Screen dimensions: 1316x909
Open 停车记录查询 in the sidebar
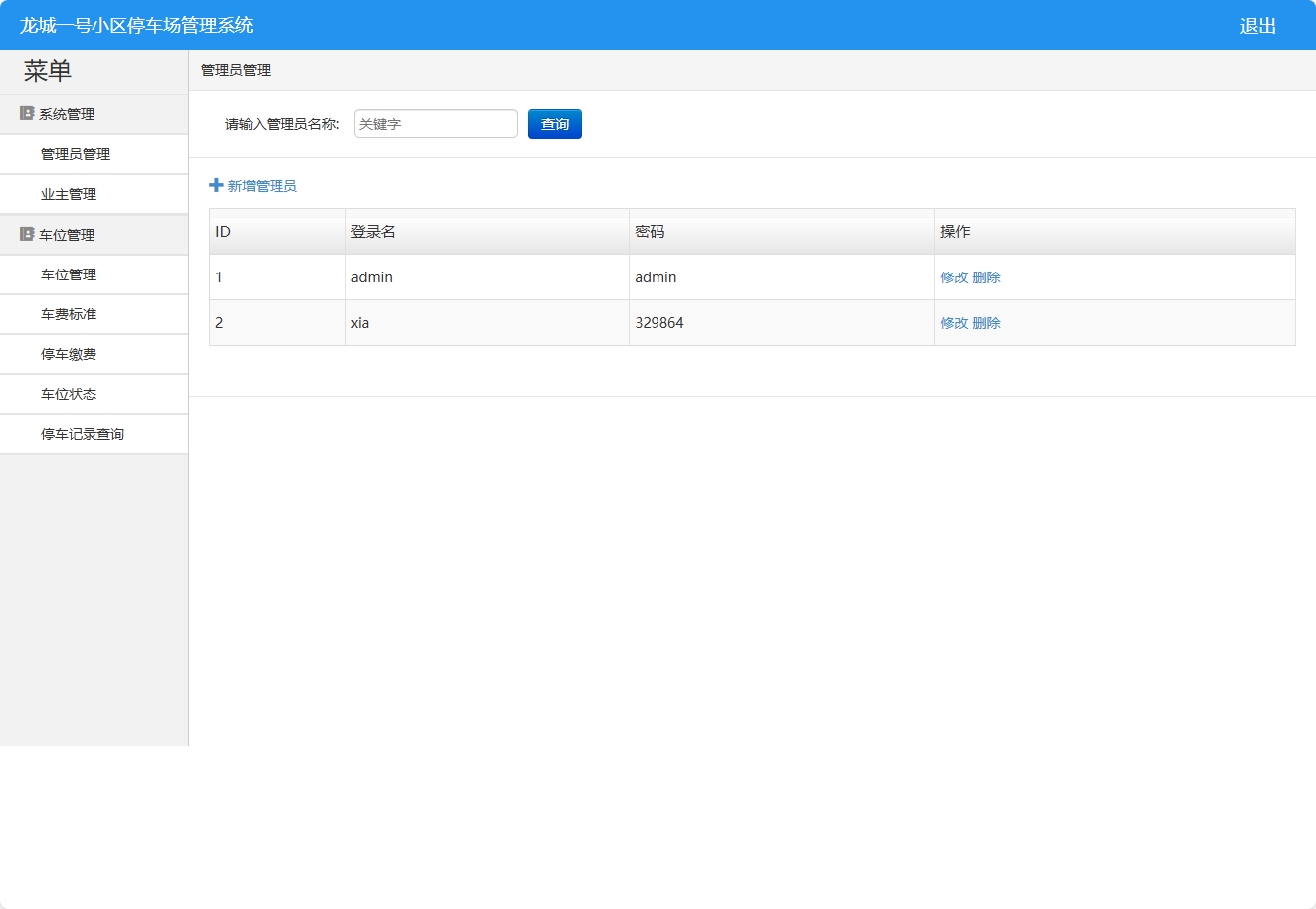tap(82, 433)
